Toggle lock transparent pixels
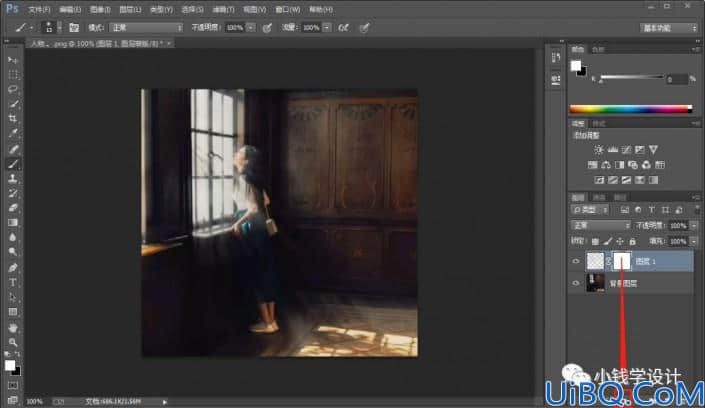The width and height of the screenshot is (705, 408). click(x=595, y=242)
